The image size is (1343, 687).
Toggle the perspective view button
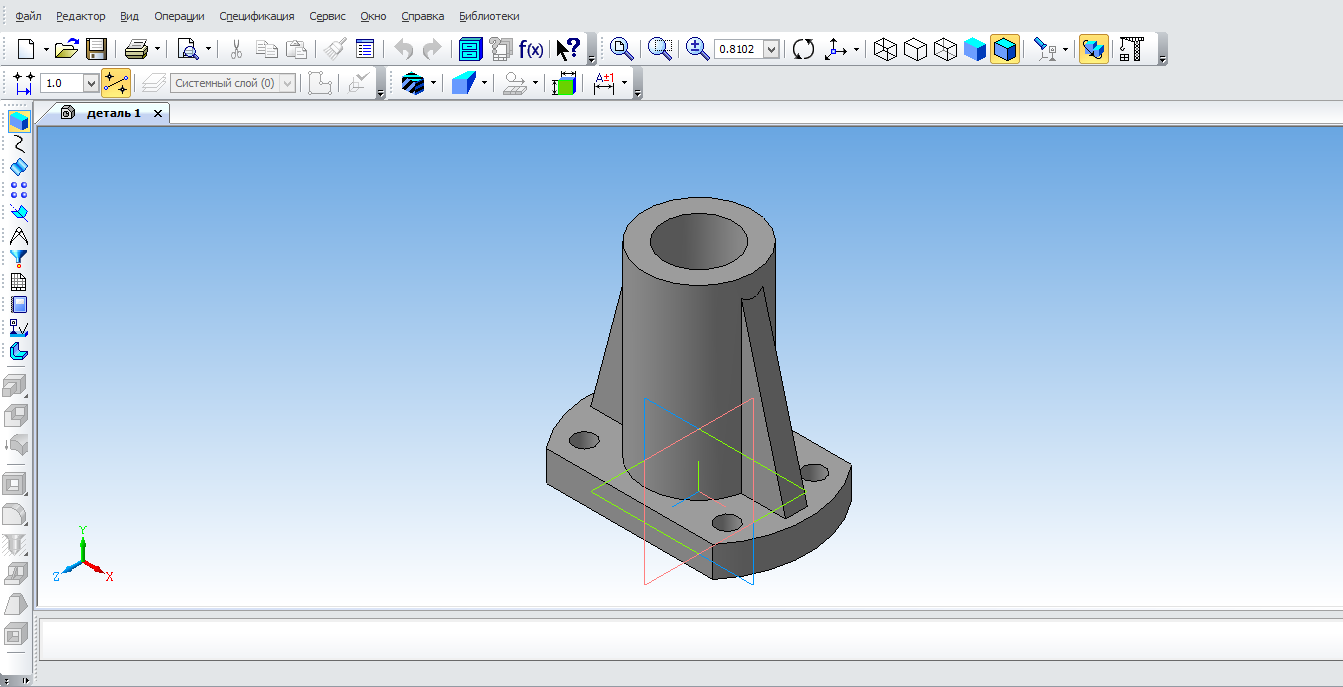click(x=1094, y=49)
